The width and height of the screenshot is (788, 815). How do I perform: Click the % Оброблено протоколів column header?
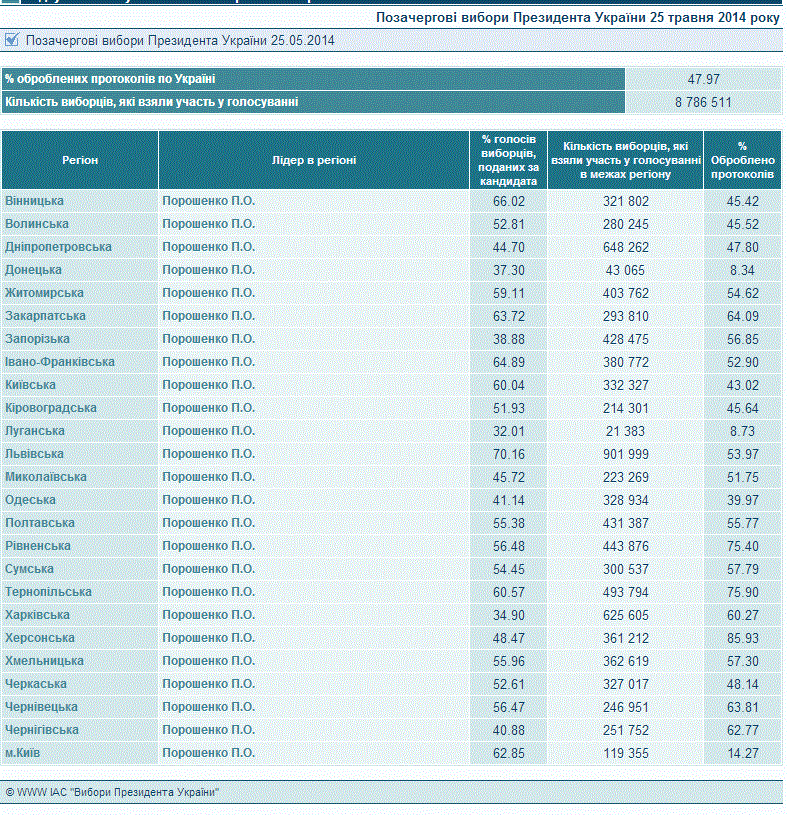click(742, 160)
